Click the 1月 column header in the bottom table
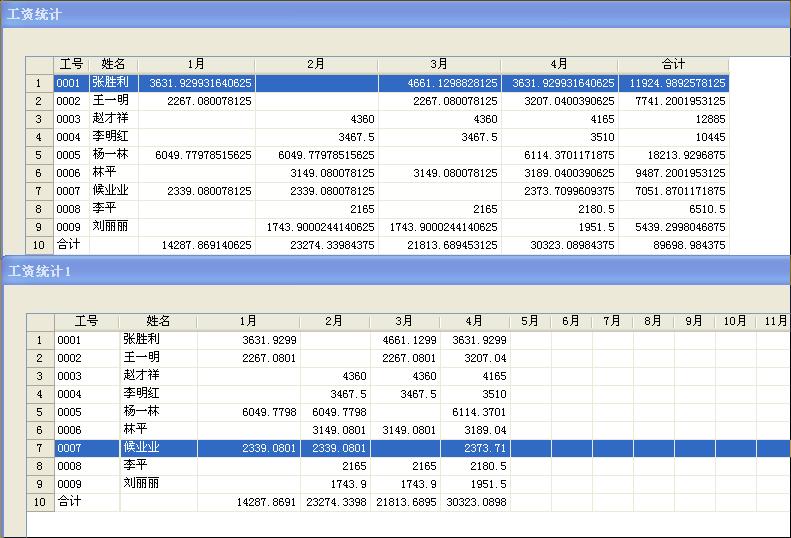The width and height of the screenshot is (791, 538). (x=248, y=321)
